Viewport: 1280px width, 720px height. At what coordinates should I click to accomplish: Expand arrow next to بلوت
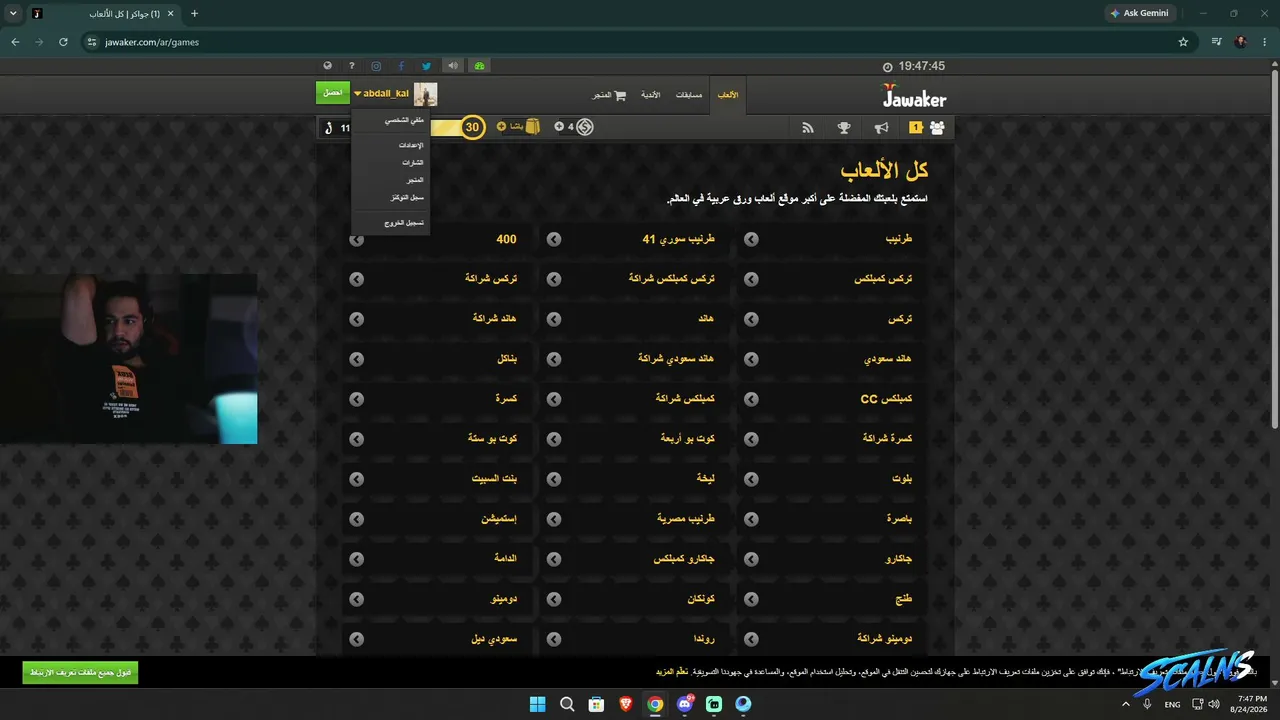click(x=751, y=479)
